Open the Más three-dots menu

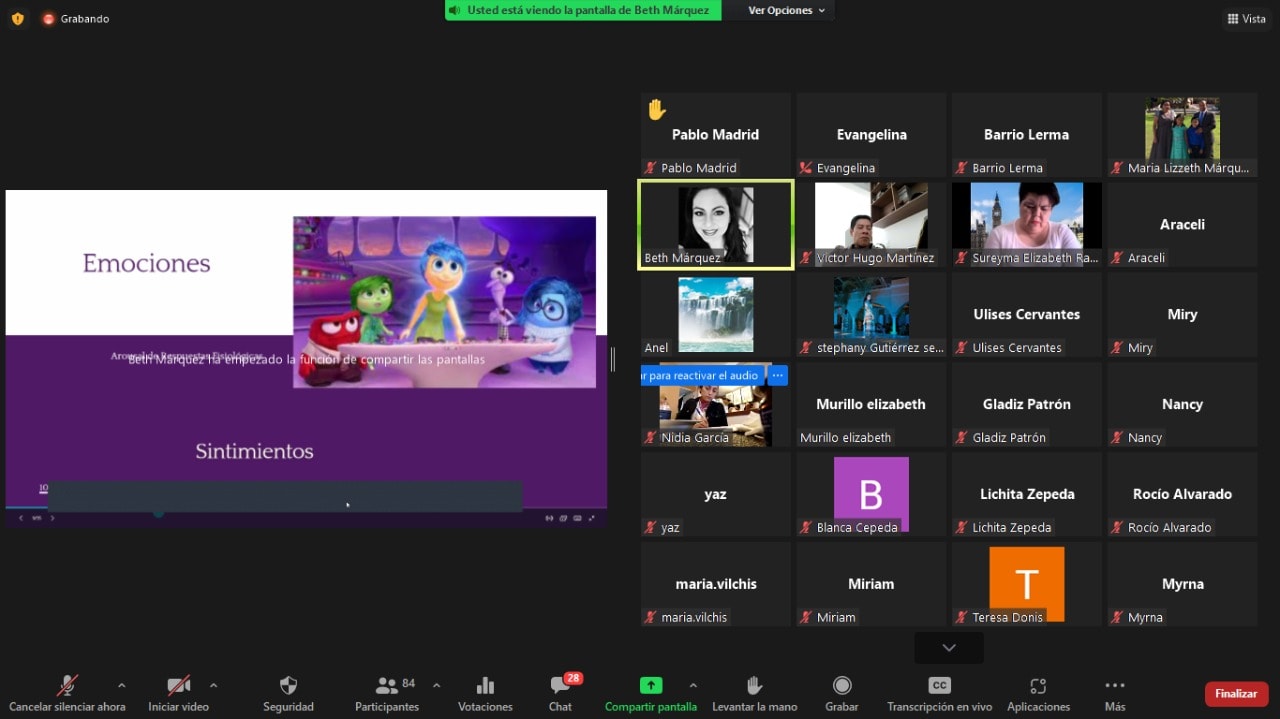point(1115,686)
